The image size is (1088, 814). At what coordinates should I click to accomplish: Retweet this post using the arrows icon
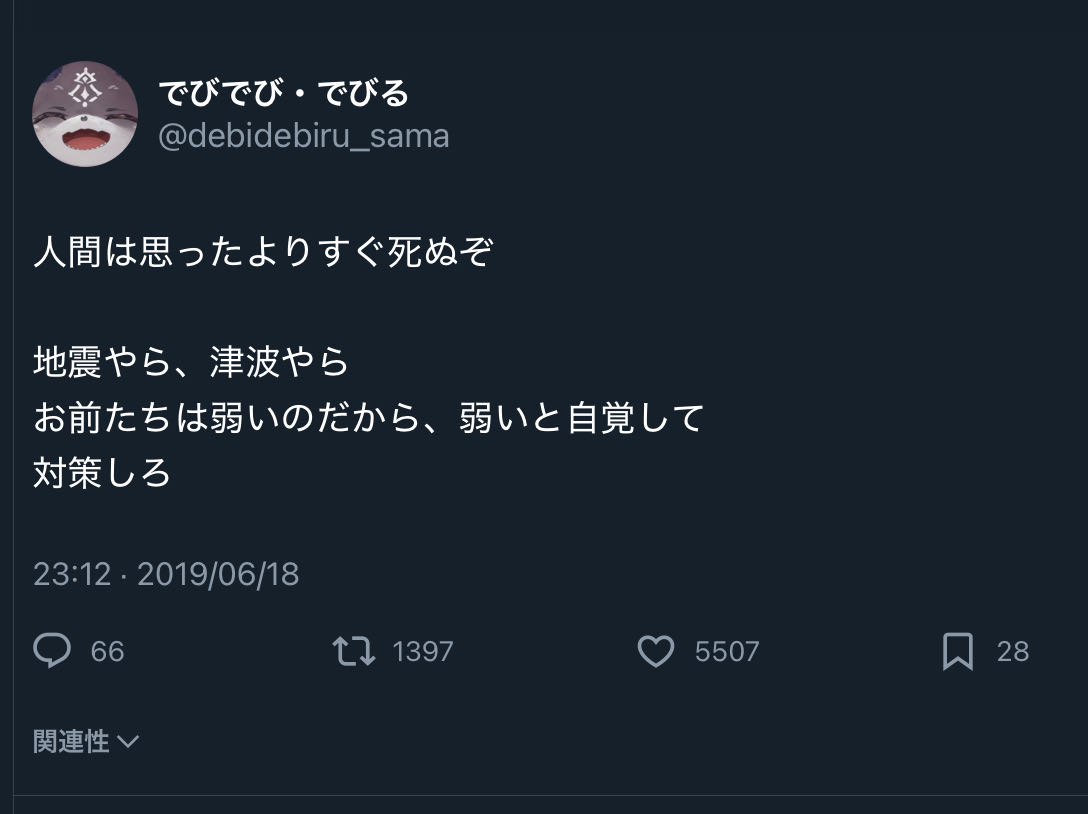point(353,652)
